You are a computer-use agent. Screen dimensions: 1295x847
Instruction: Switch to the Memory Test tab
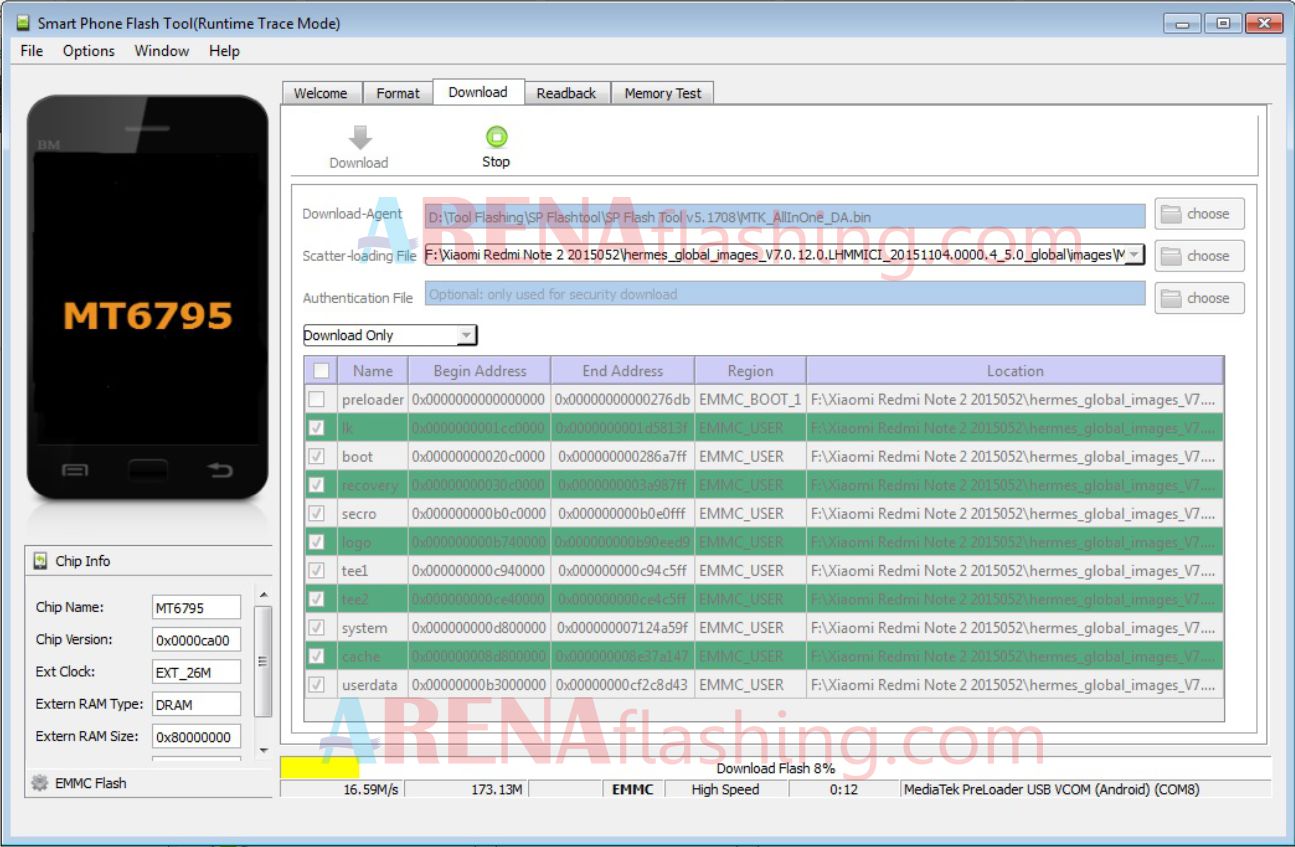click(663, 93)
